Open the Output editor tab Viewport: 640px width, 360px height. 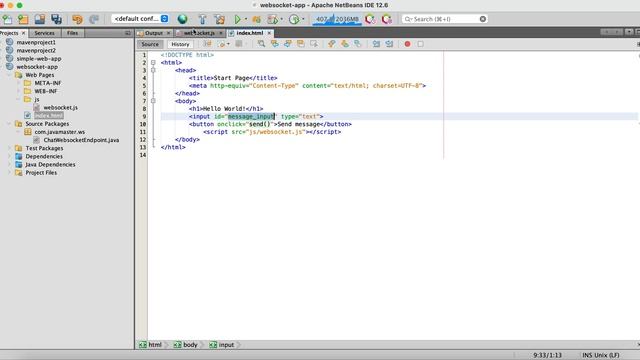tap(154, 33)
